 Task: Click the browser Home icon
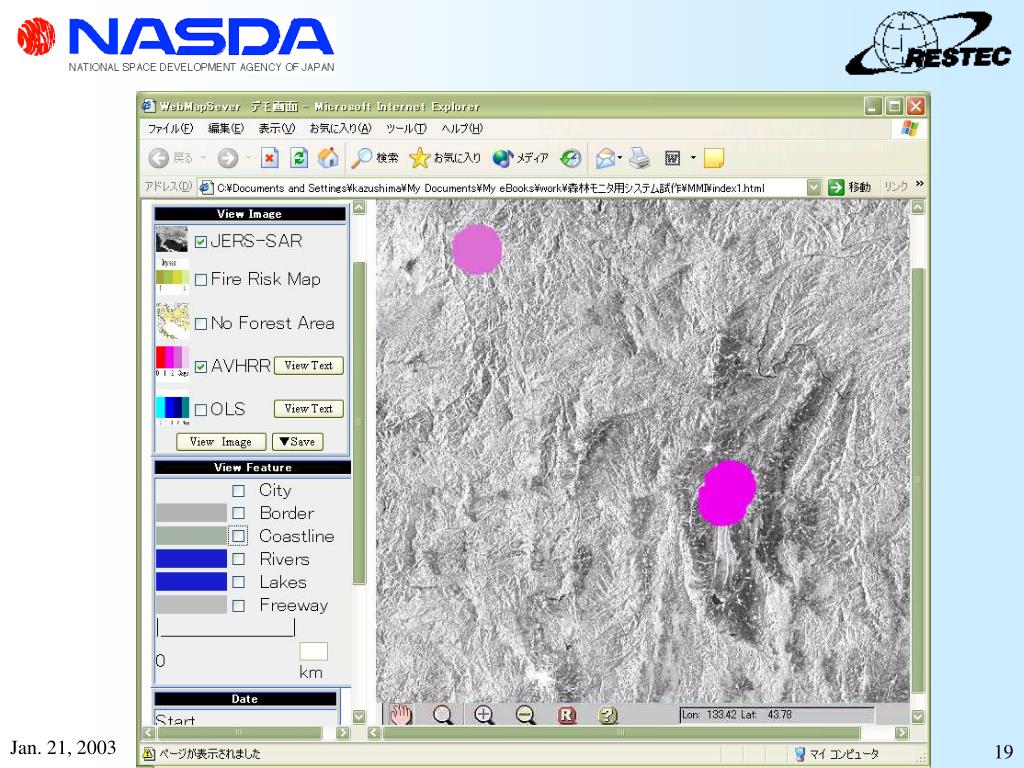click(327, 158)
